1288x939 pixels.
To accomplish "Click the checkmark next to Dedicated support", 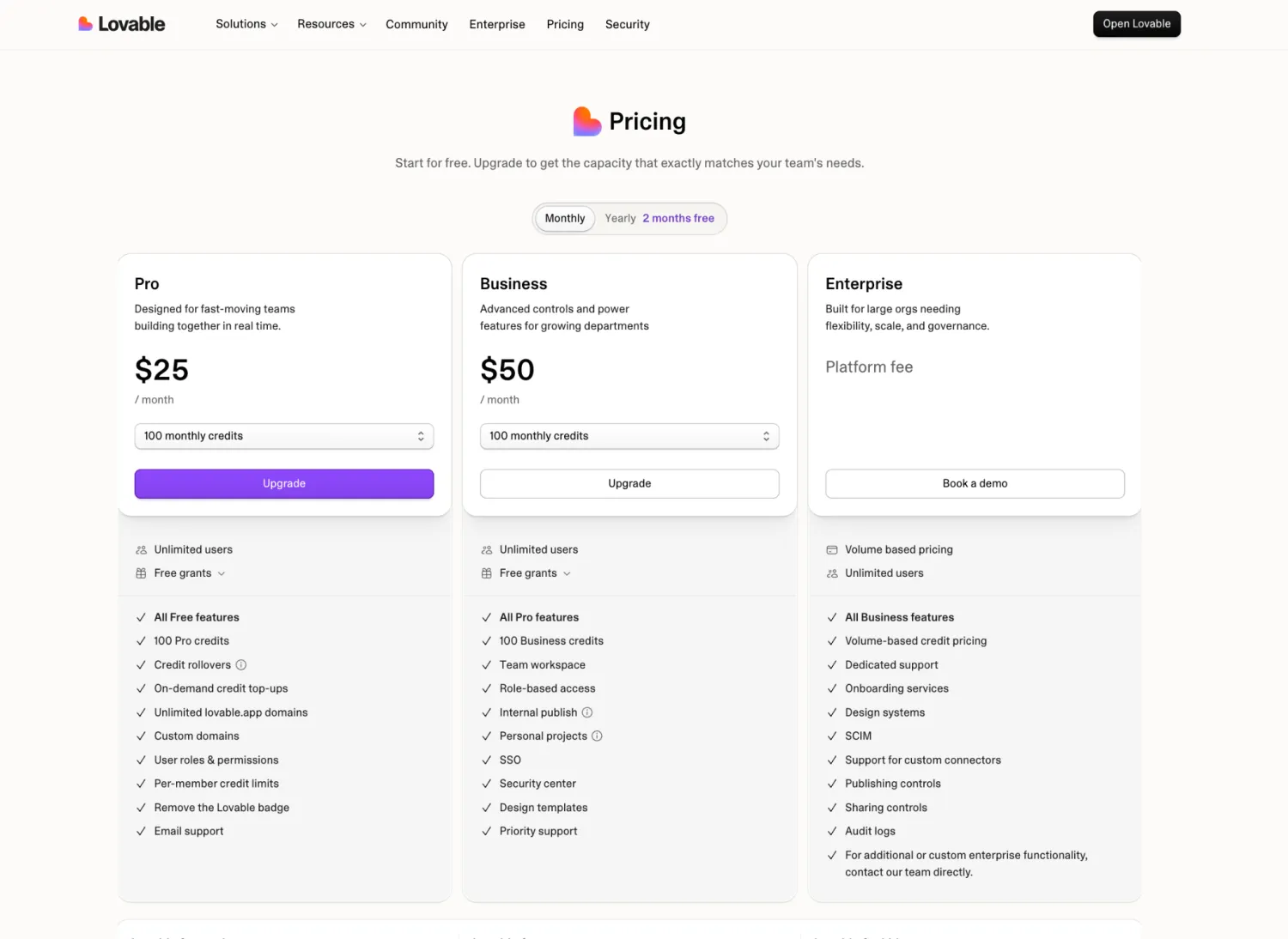I will click(x=832, y=664).
